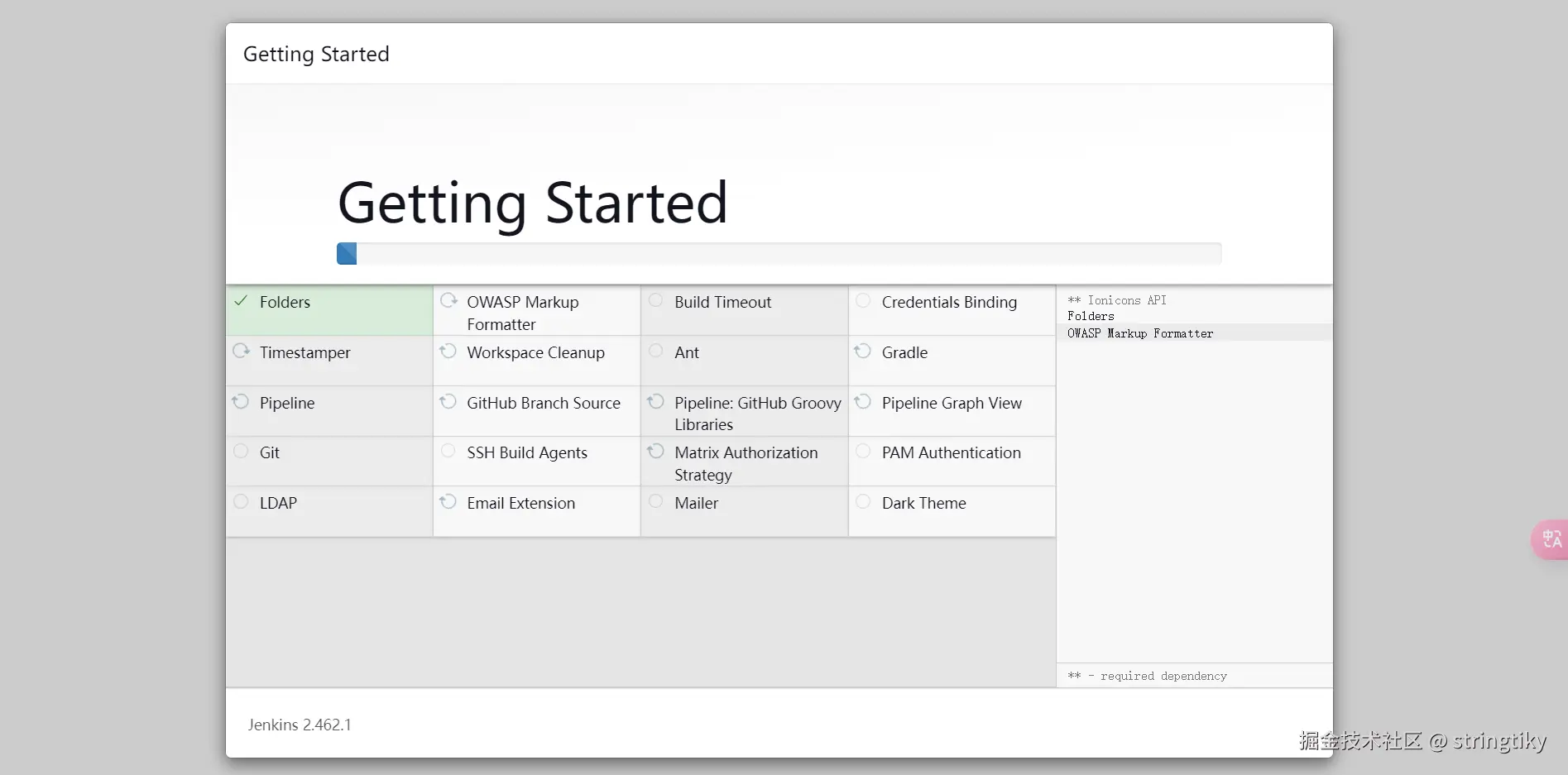Click the status icon for GitHub Branch Source
Image resolution: width=1568 pixels, height=775 pixels.
(x=448, y=401)
